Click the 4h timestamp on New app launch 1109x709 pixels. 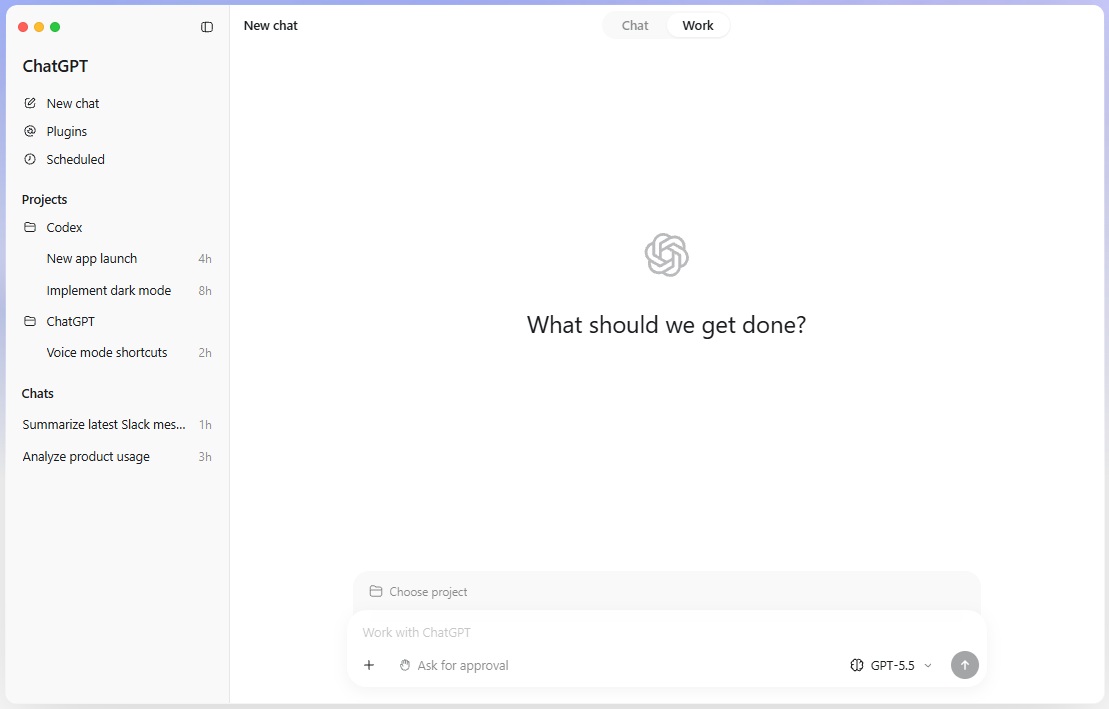(204, 259)
